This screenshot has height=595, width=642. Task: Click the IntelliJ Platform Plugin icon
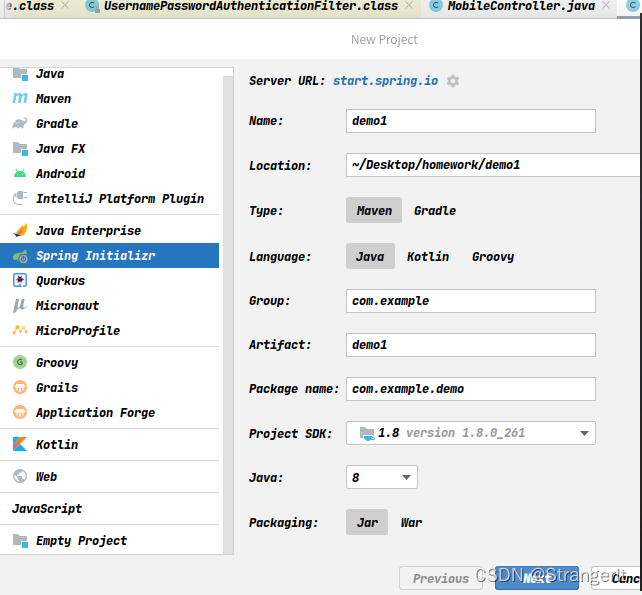[20, 198]
